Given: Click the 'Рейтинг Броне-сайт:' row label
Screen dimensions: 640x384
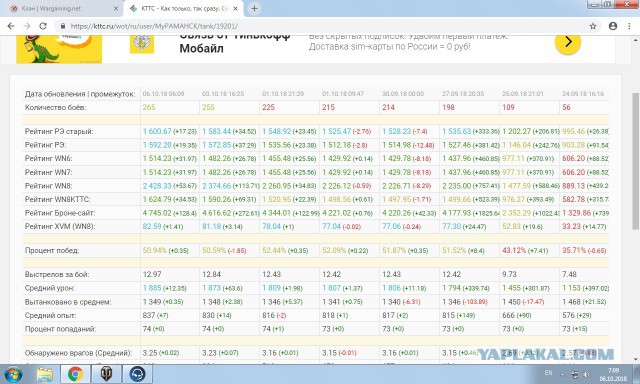Looking at the screenshot, I should click(x=60, y=213).
